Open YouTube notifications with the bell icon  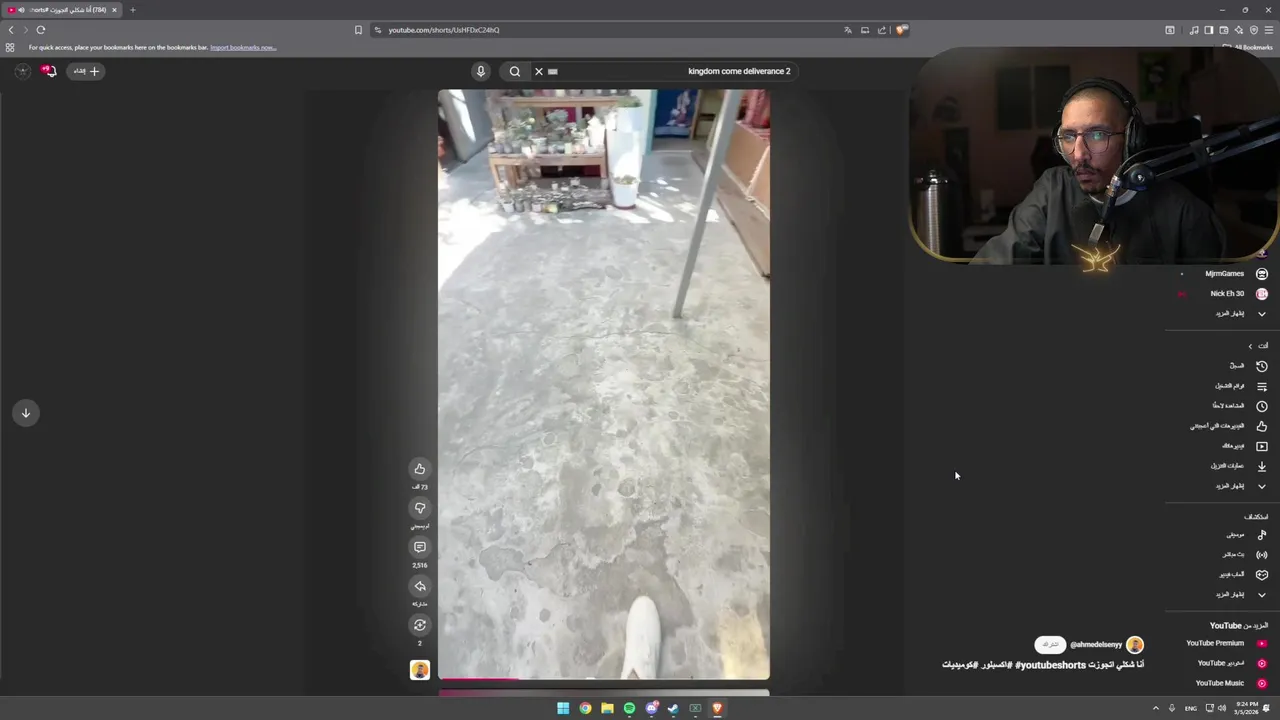[48, 71]
